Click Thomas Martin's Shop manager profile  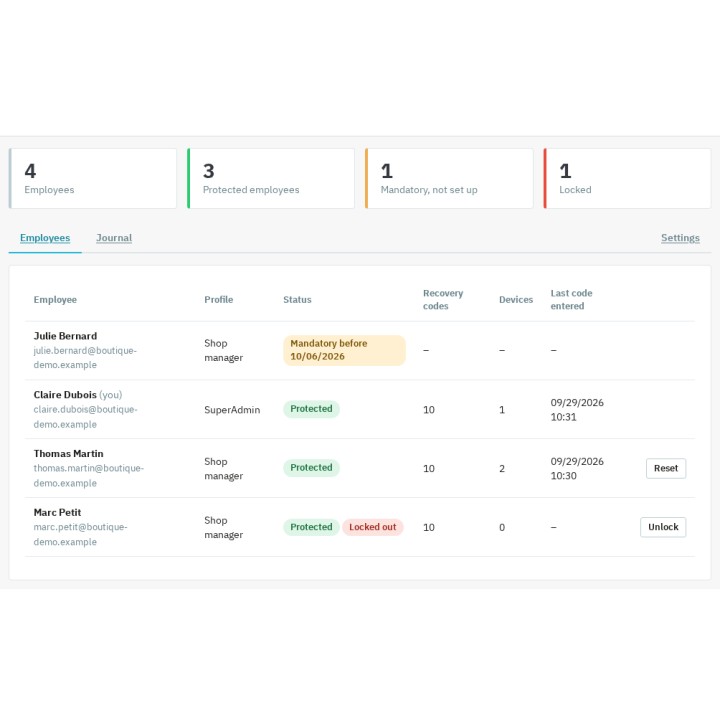(224, 469)
